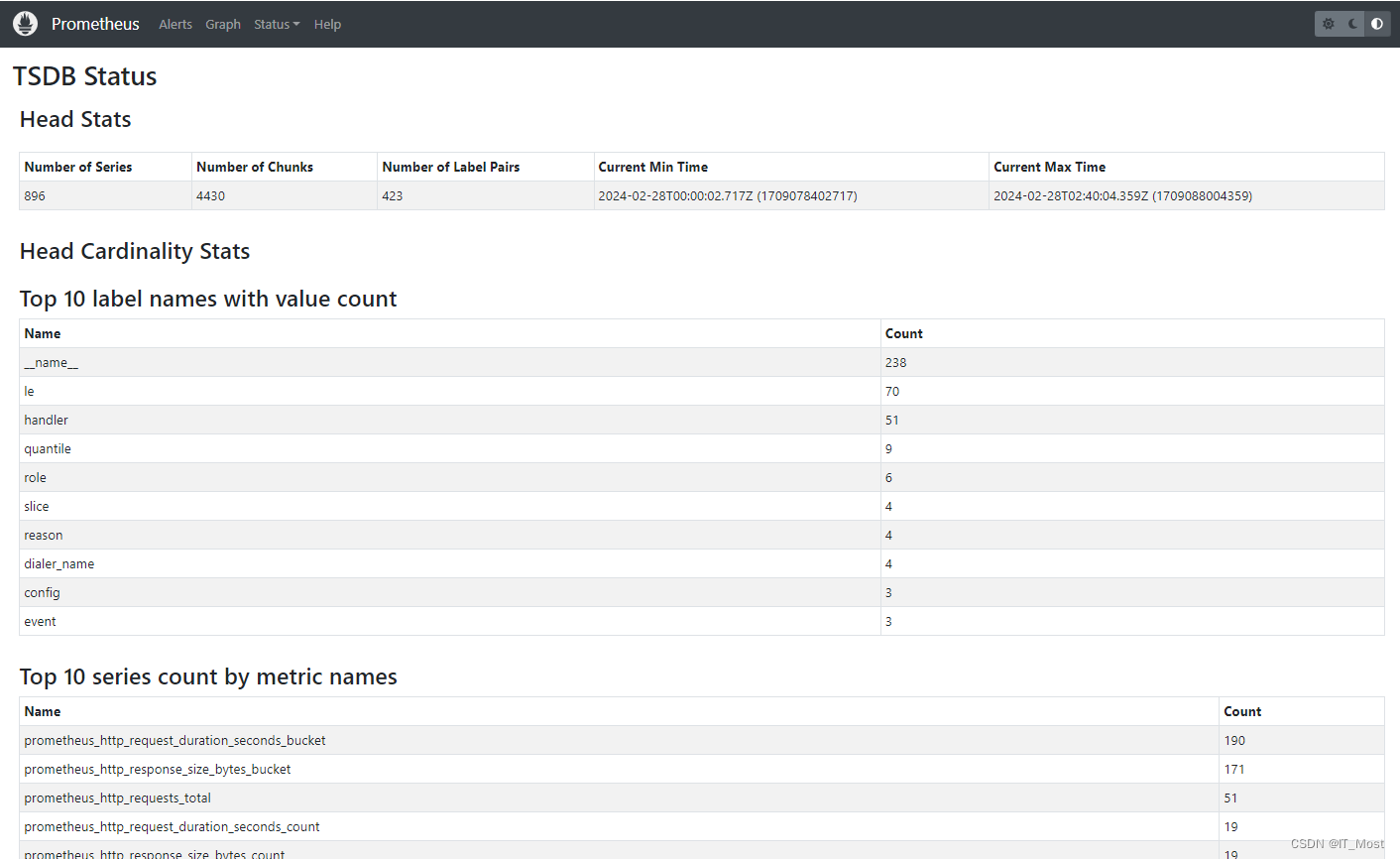The width and height of the screenshot is (1400, 859).
Task: Click the config label name
Action: coord(43,592)
